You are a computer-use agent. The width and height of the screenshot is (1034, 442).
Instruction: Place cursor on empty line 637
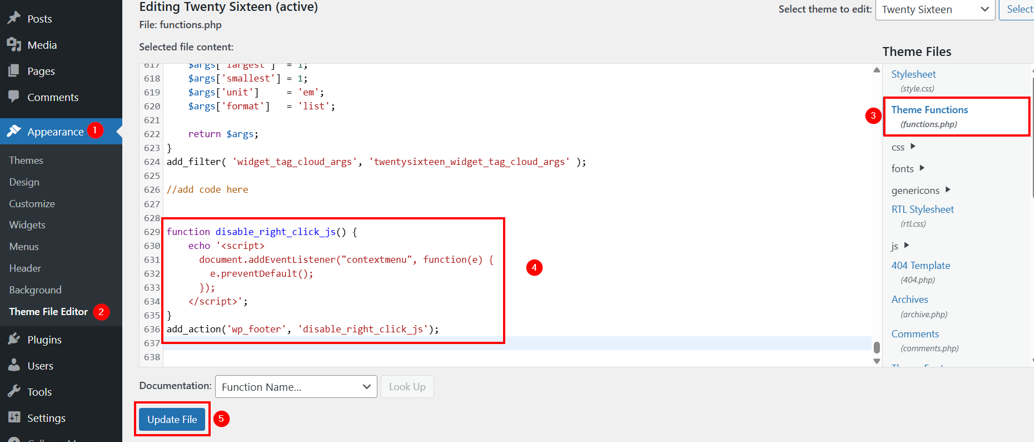click(x=518, y=343)
